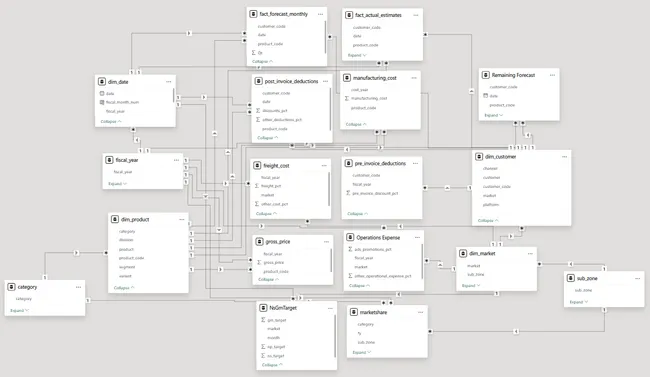
Task: Select pre_invoice_discount_pct field
Action: [x=375, y=194]
